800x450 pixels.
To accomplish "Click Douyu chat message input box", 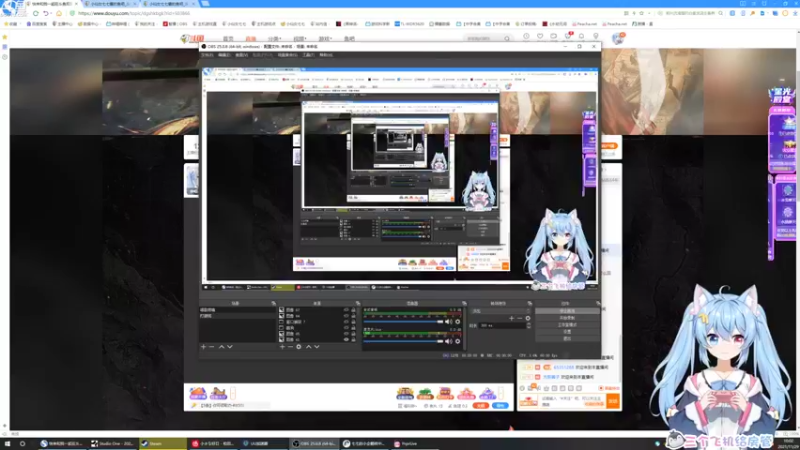I will point(572,402).
